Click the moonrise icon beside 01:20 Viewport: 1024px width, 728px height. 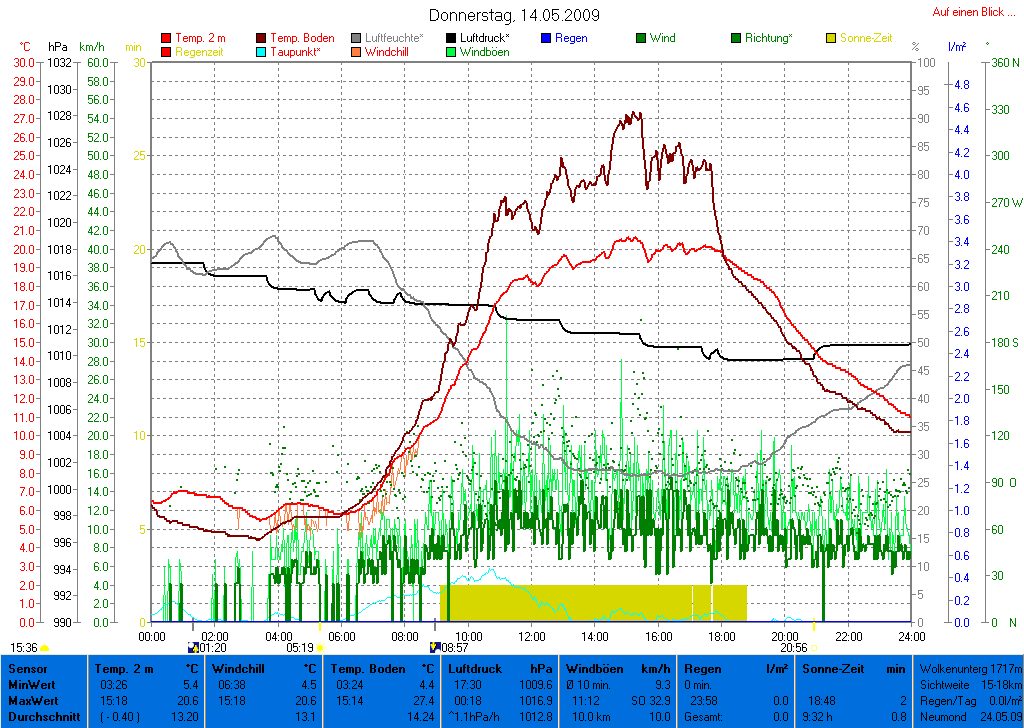tap(193, 648)
